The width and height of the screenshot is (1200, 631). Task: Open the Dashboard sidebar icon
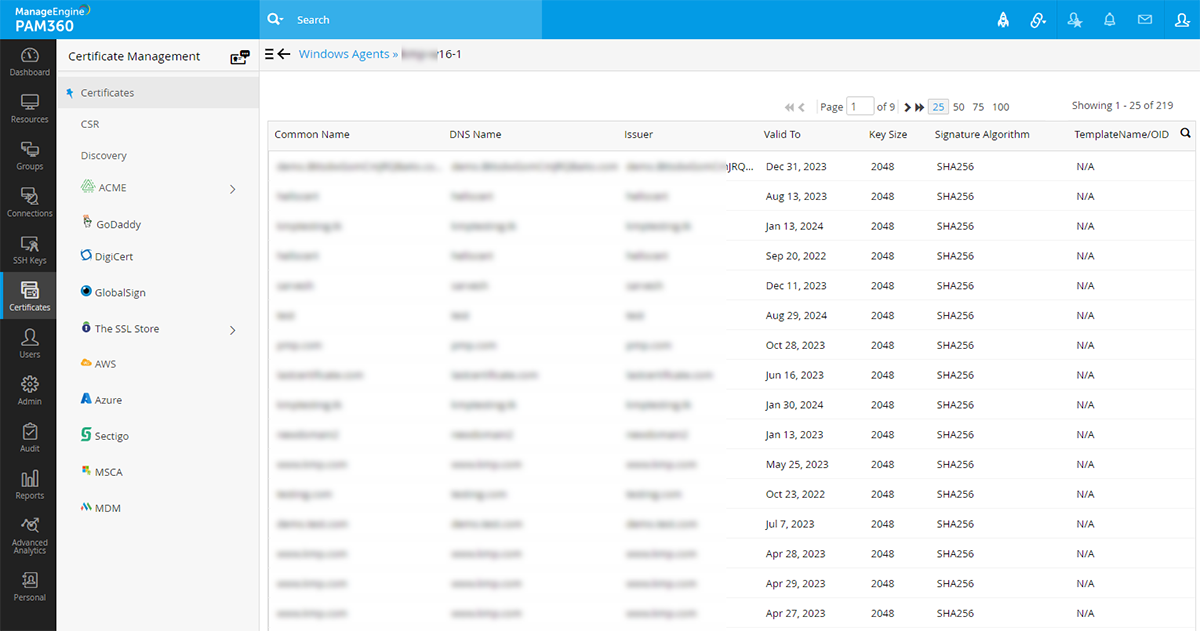29,61
